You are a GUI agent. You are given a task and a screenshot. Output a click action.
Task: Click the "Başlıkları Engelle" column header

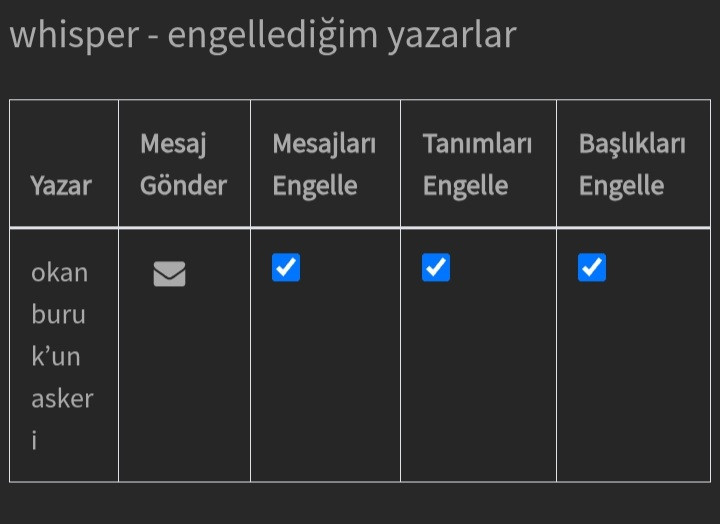[632, 165]
